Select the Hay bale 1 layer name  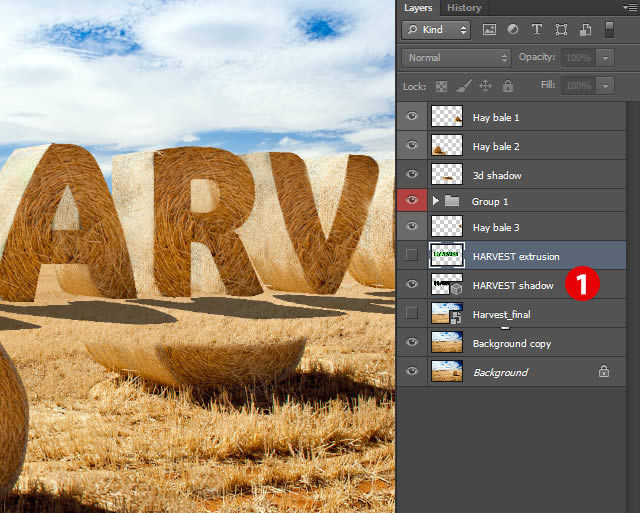pyautogui.click(x=496, y=118)
